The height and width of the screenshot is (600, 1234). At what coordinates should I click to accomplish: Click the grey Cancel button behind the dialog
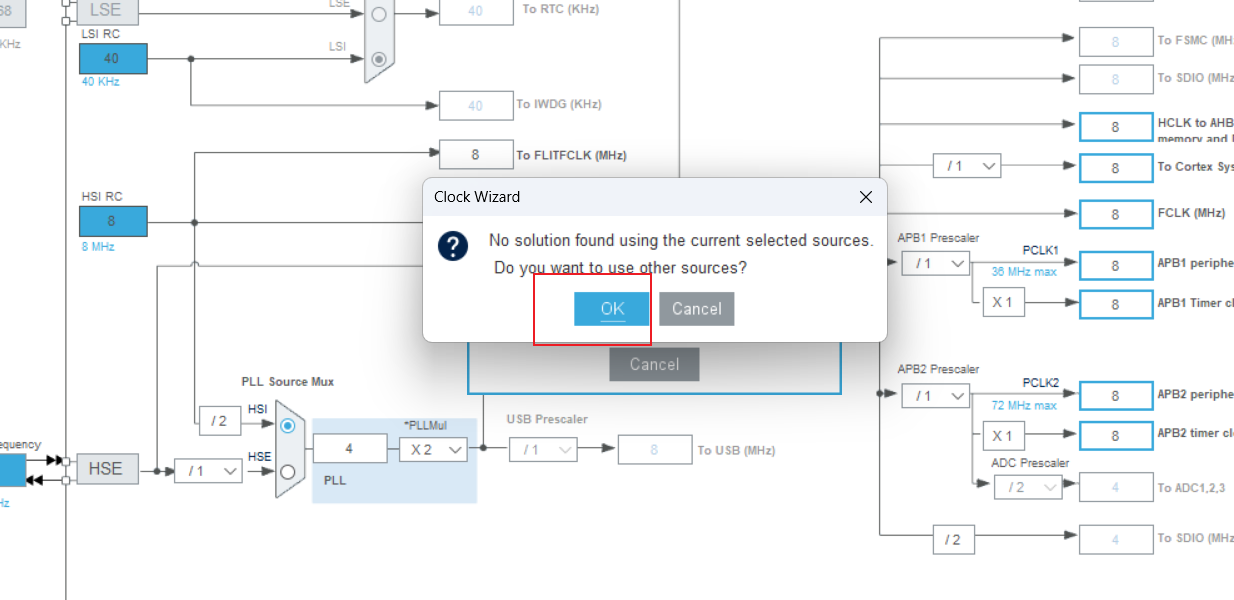654,364
